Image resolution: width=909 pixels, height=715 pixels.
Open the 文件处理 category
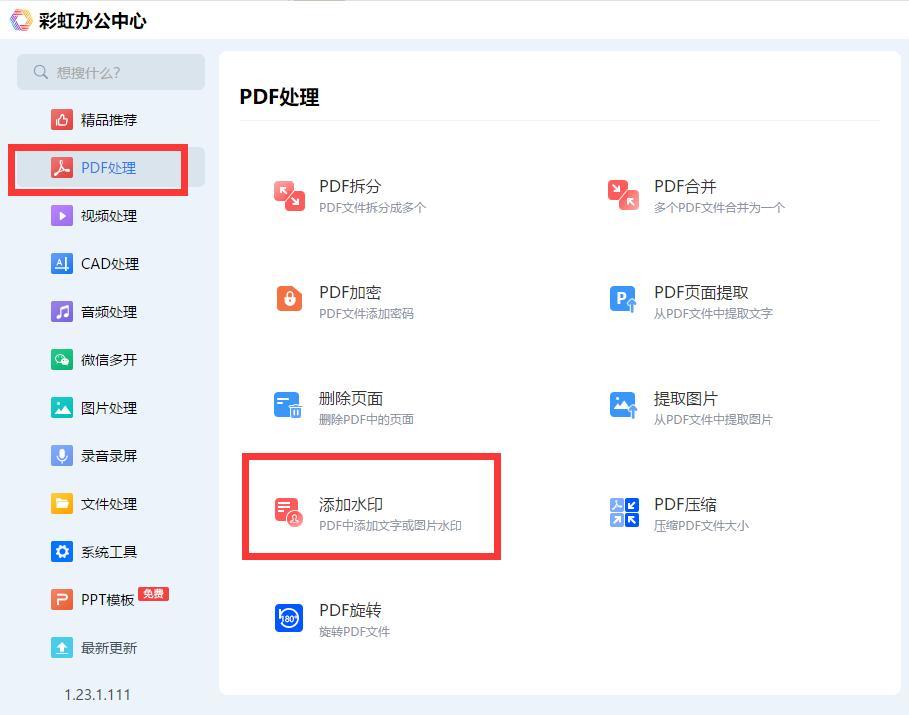[x=109, y=503]
